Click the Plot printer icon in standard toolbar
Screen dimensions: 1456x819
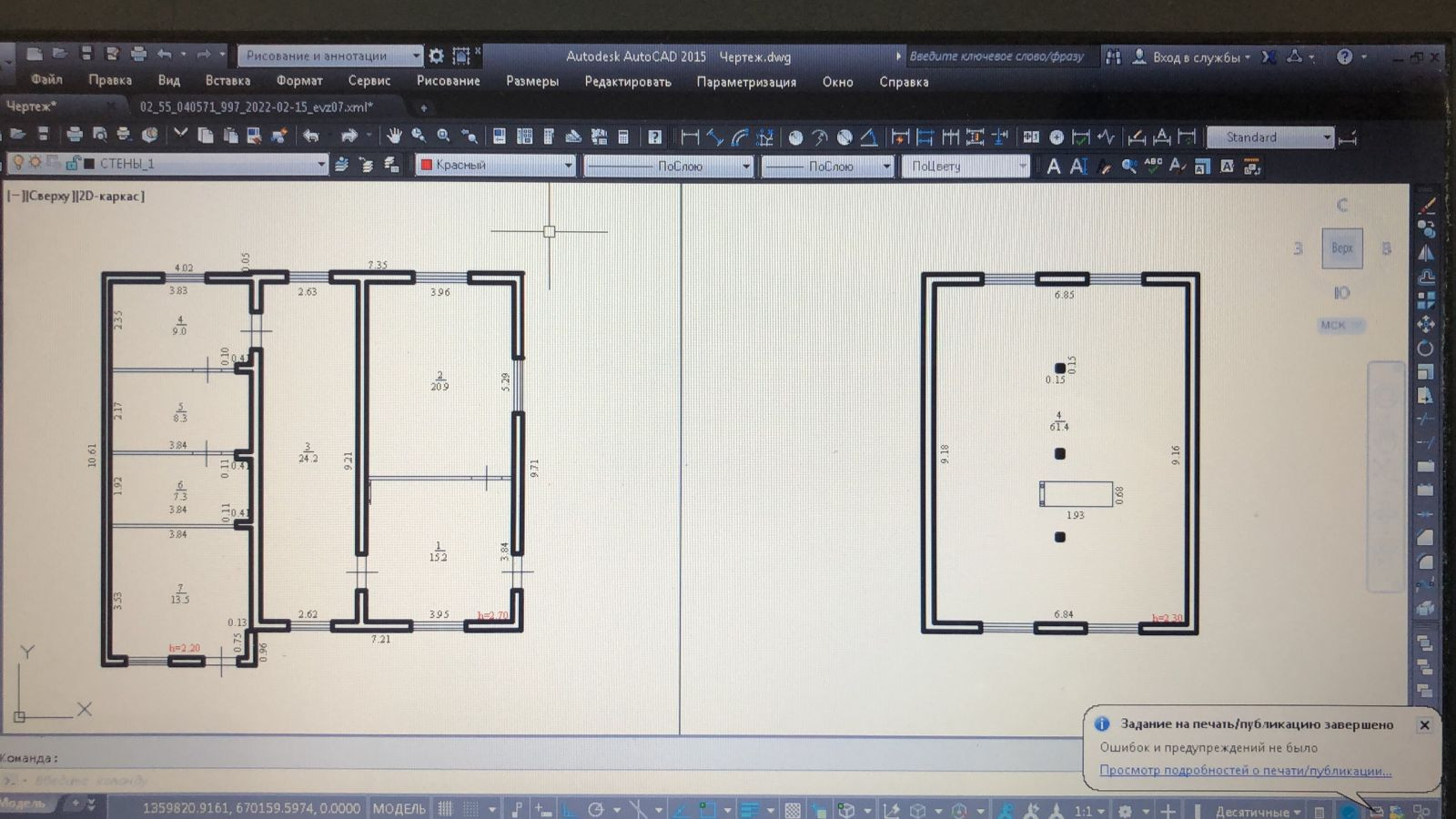(x=75, y=136)
